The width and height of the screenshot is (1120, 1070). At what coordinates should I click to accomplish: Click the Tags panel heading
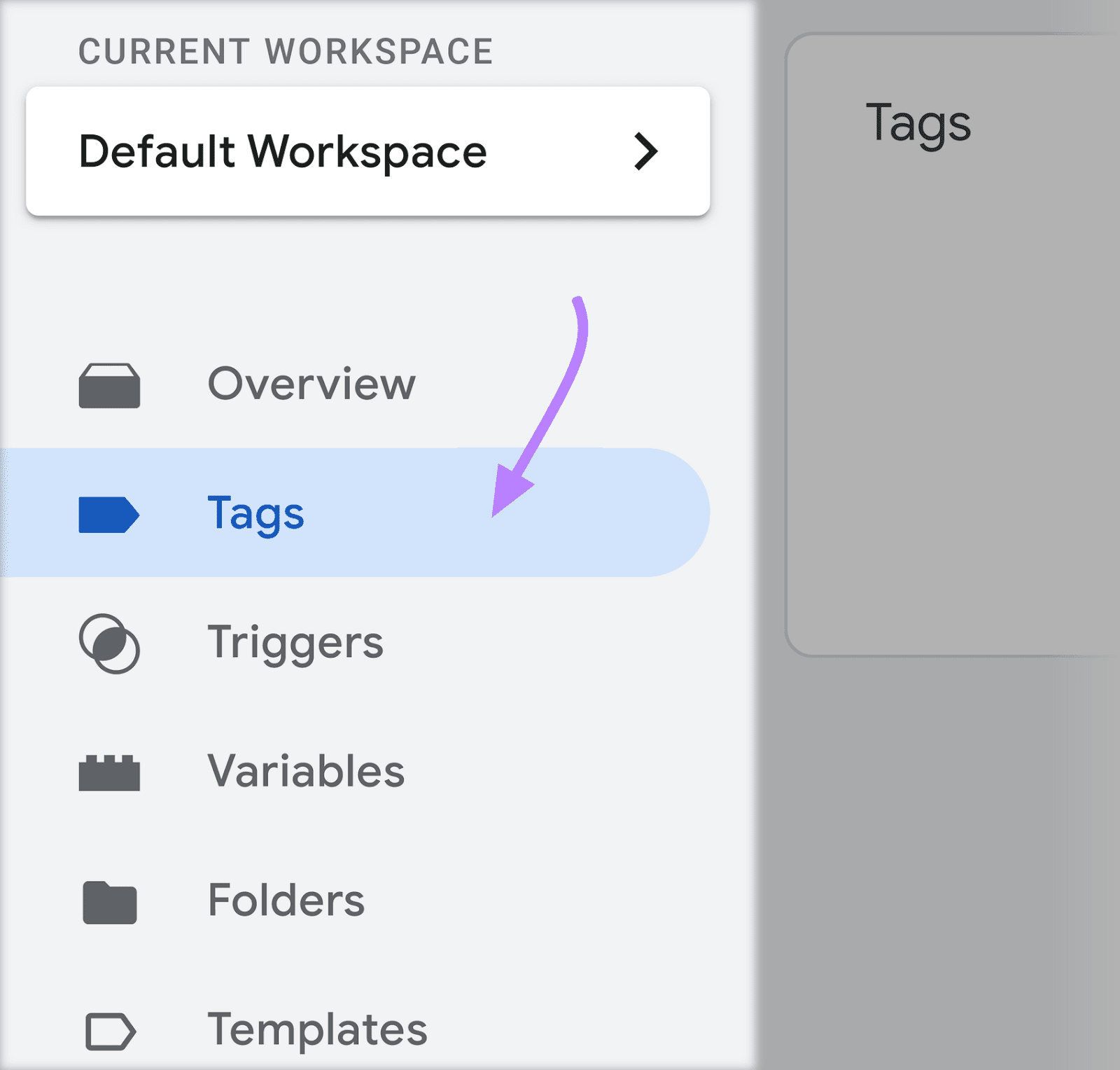click(x=918, y=123)
